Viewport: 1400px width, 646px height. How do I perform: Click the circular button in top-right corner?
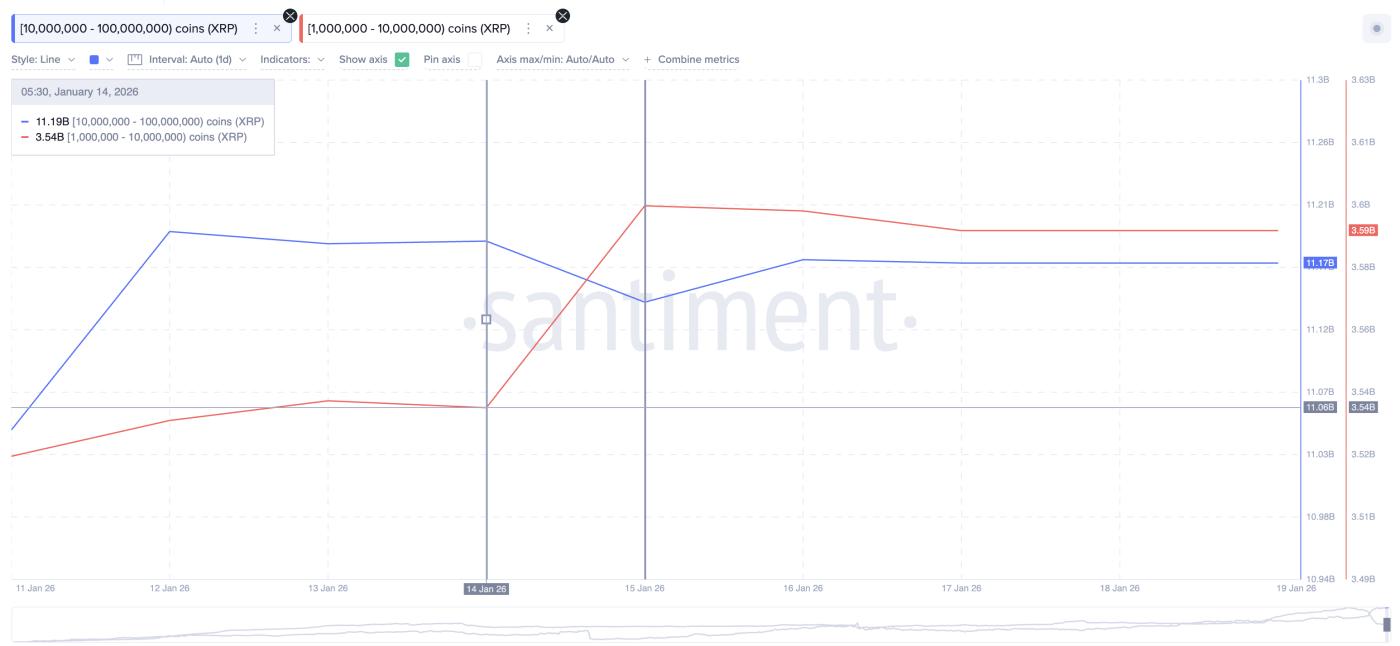[1378, 26]
